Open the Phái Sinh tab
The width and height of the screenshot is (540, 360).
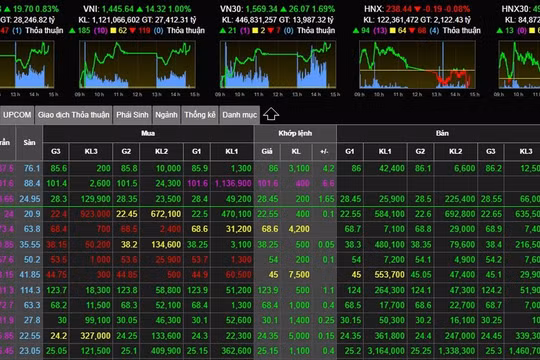pyautogui.click(x=132, y=115)
